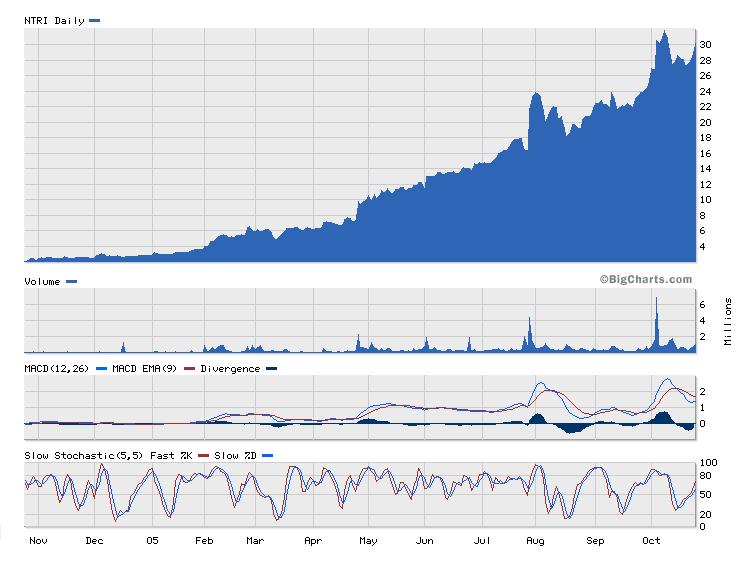Screen dimensions: 746x574
Task: Click the Oct month axis label
Action: 651,541
